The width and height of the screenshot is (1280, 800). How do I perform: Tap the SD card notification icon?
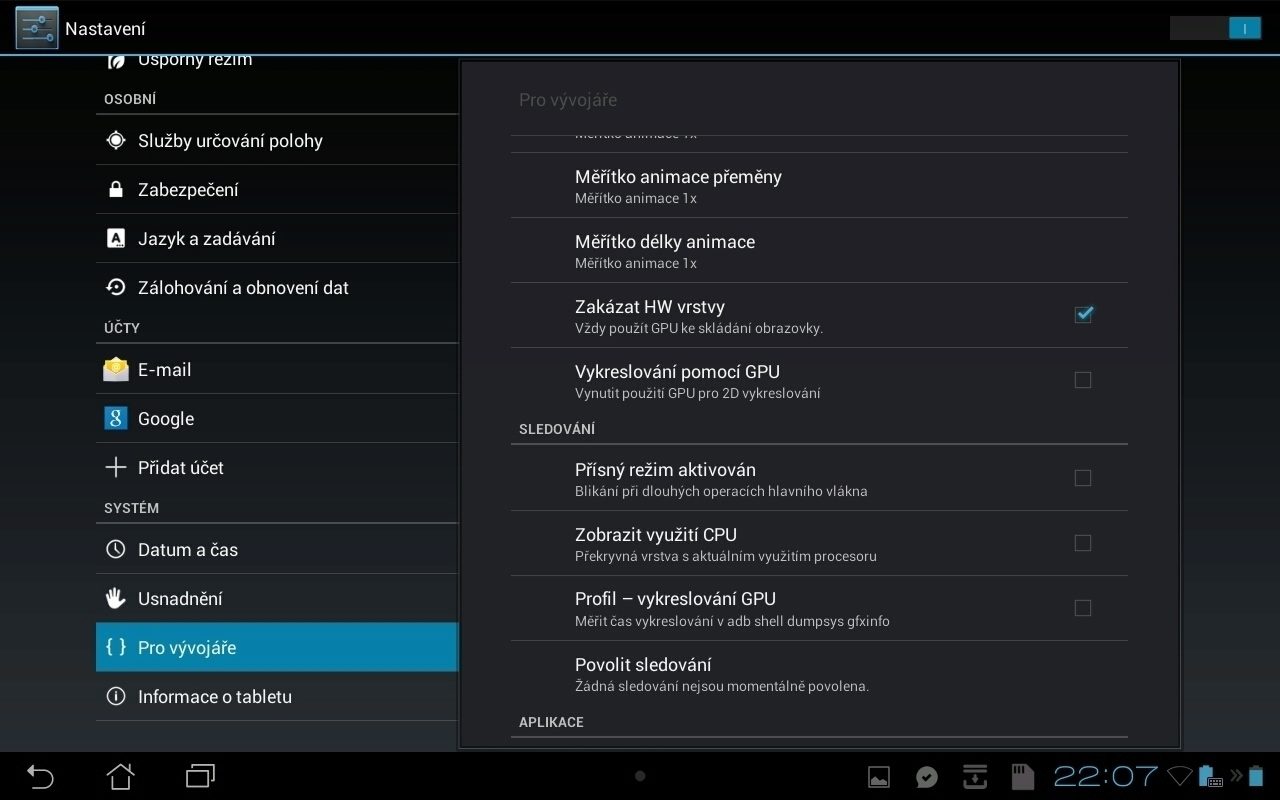(1022, 777)
